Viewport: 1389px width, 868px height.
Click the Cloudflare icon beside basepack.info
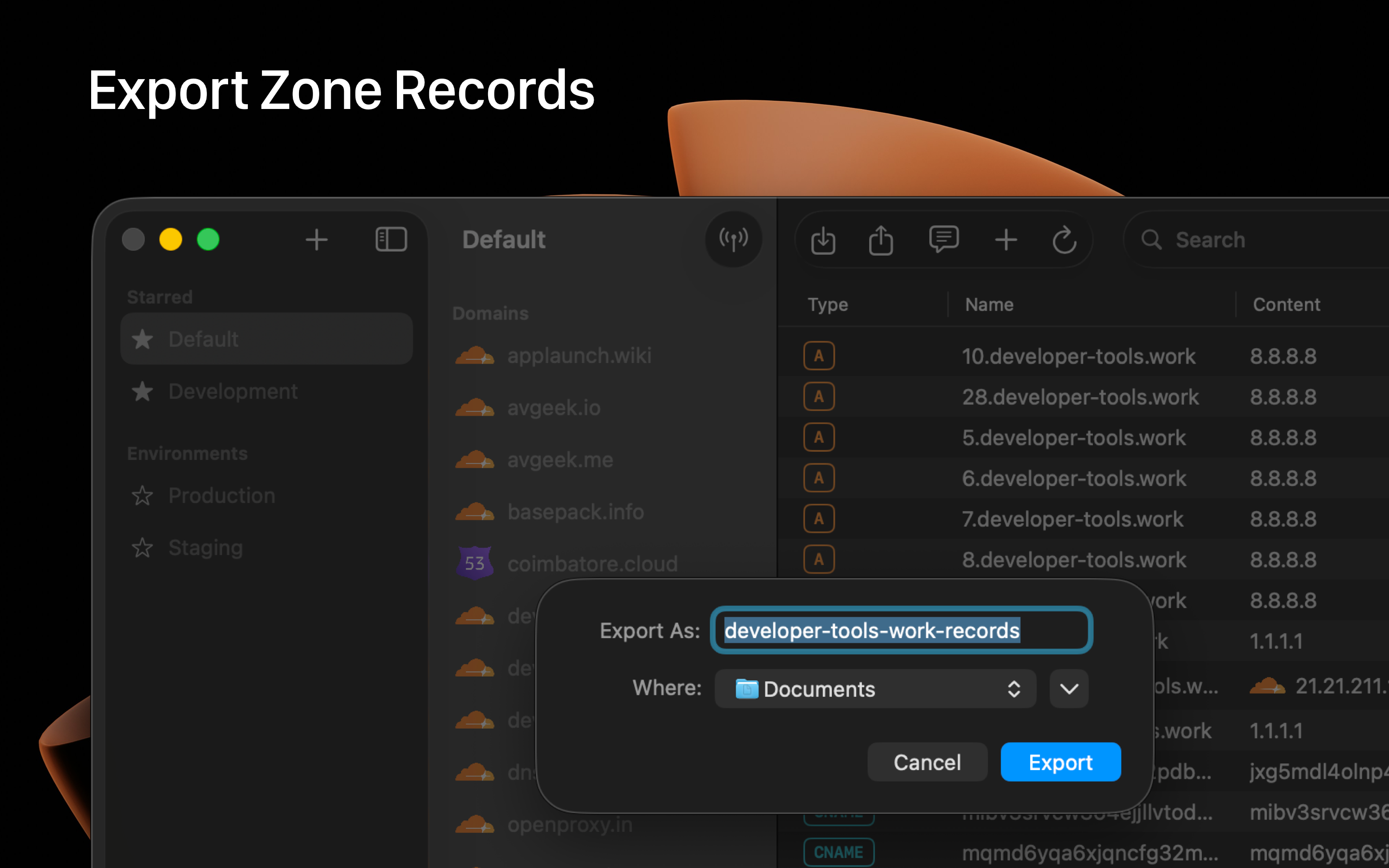tap(475, 512)
